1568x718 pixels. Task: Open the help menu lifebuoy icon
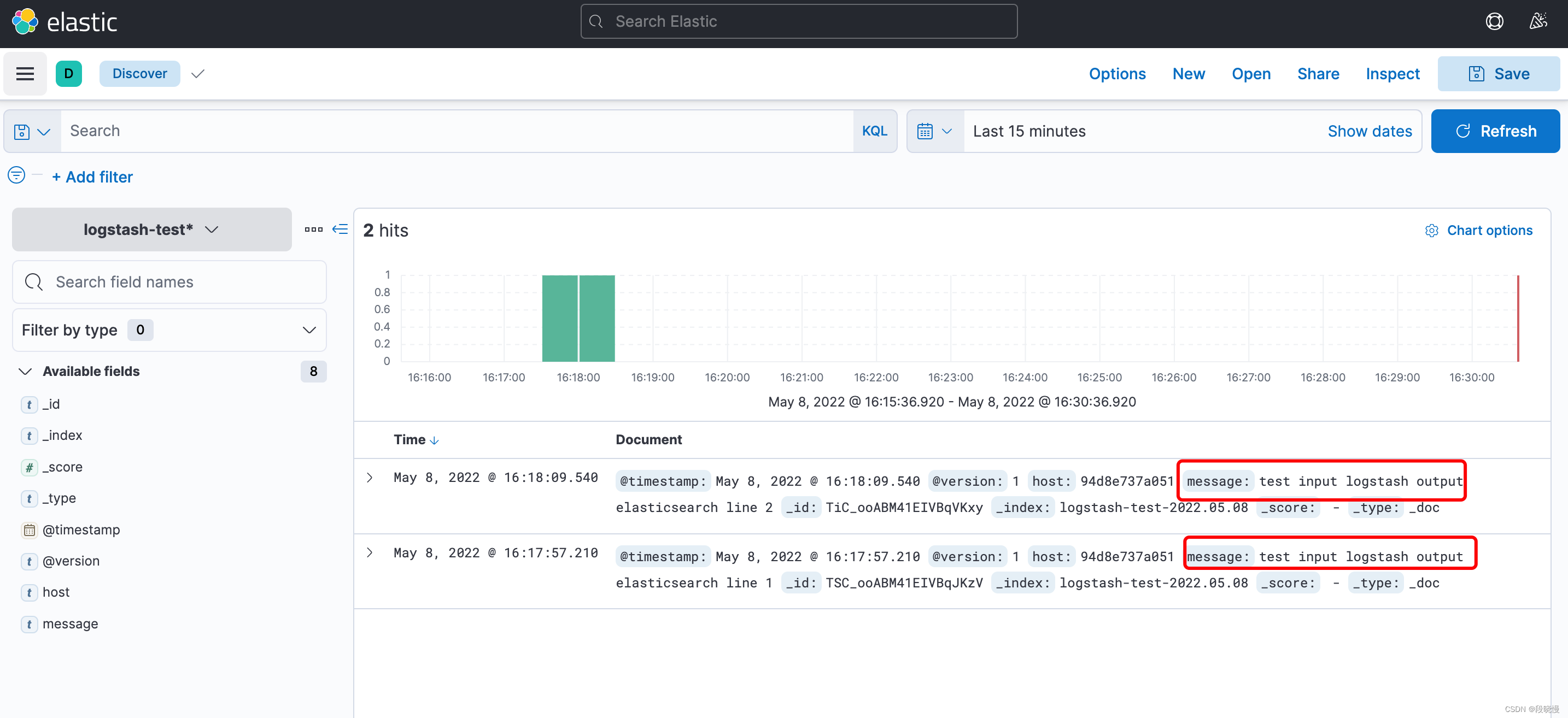tap(1494, 22)
